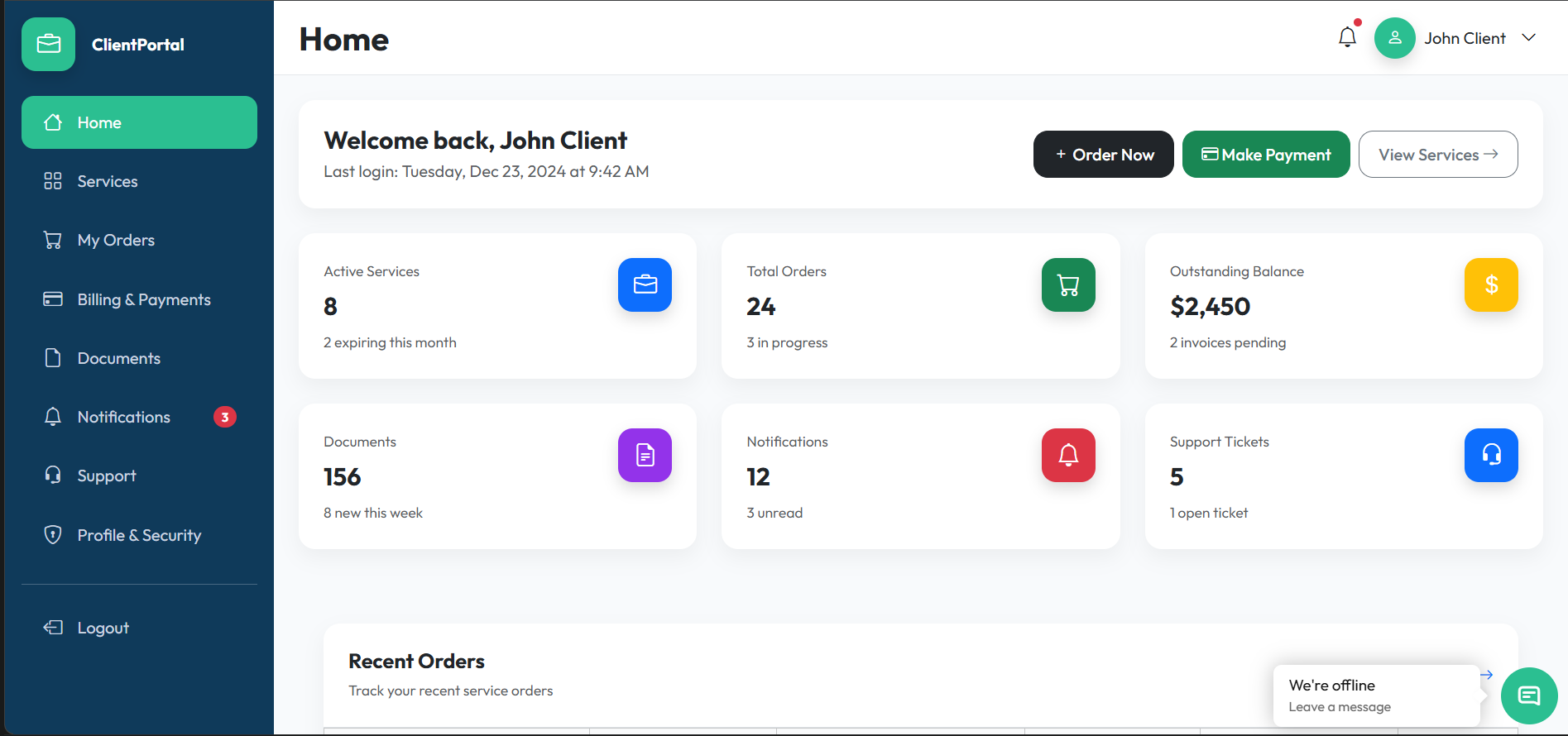Select Documents in the sidebar menu
The height and width of the screenshot is (736, 1568).
click(139, 358)
